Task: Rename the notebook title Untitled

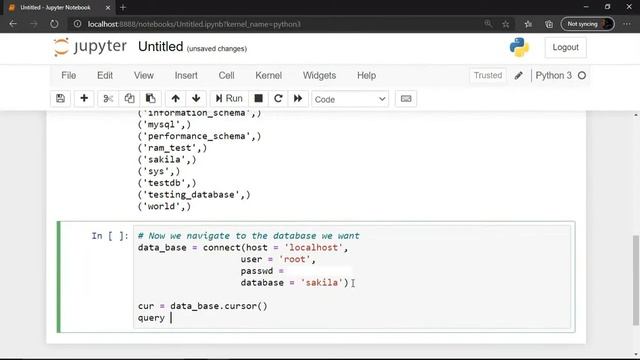Action: point(160,47)
